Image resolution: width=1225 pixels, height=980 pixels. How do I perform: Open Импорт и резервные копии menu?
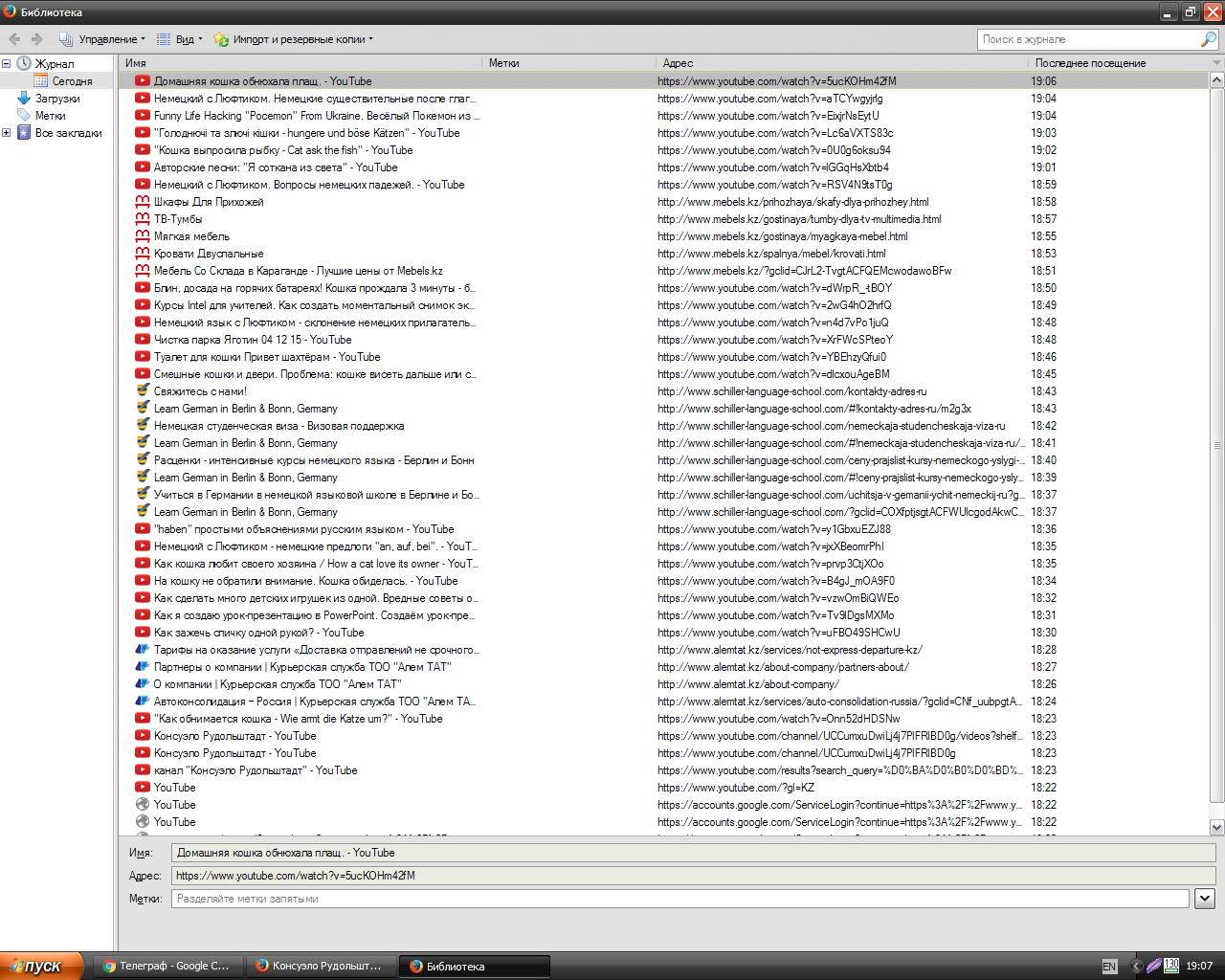pos(294,39)
